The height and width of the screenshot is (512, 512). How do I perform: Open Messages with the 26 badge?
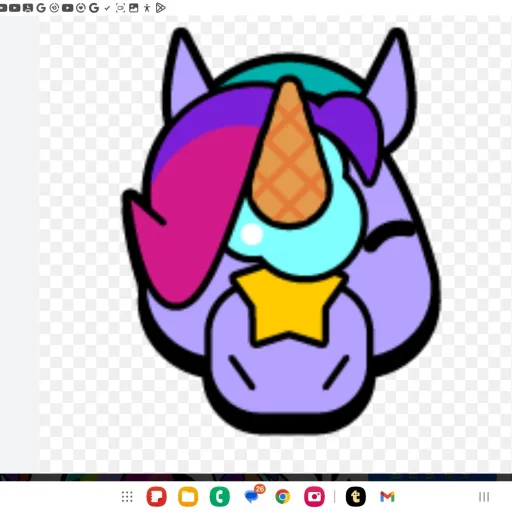[x=252, y=495]
